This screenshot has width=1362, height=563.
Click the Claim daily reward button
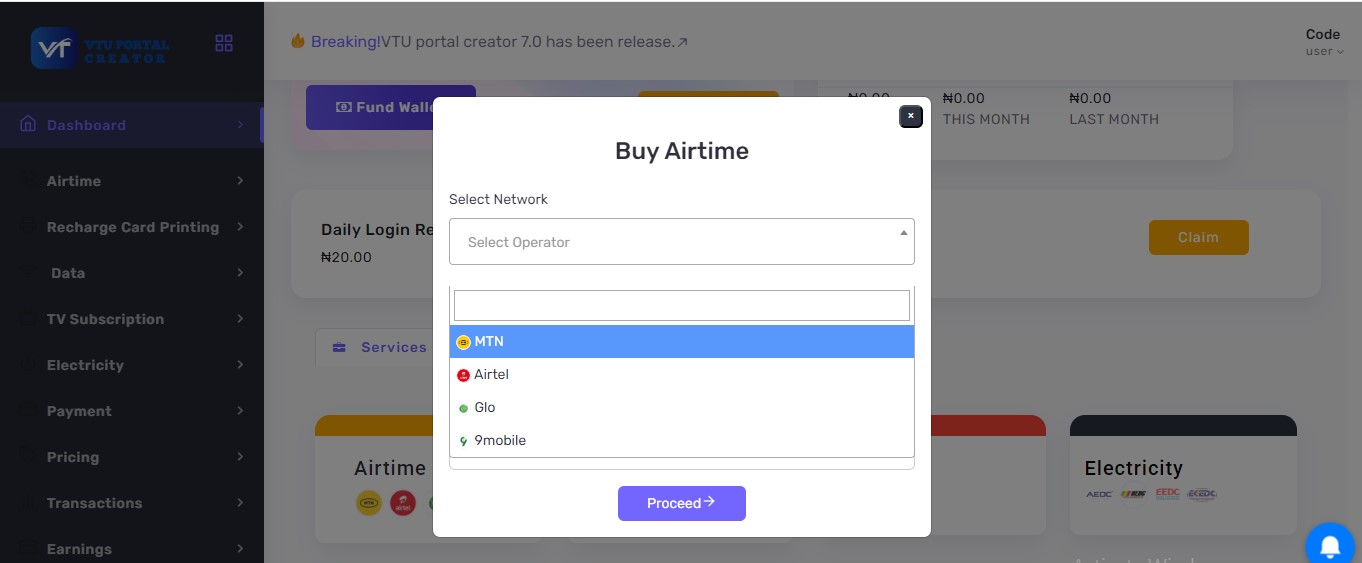(x=1198, y=237)
